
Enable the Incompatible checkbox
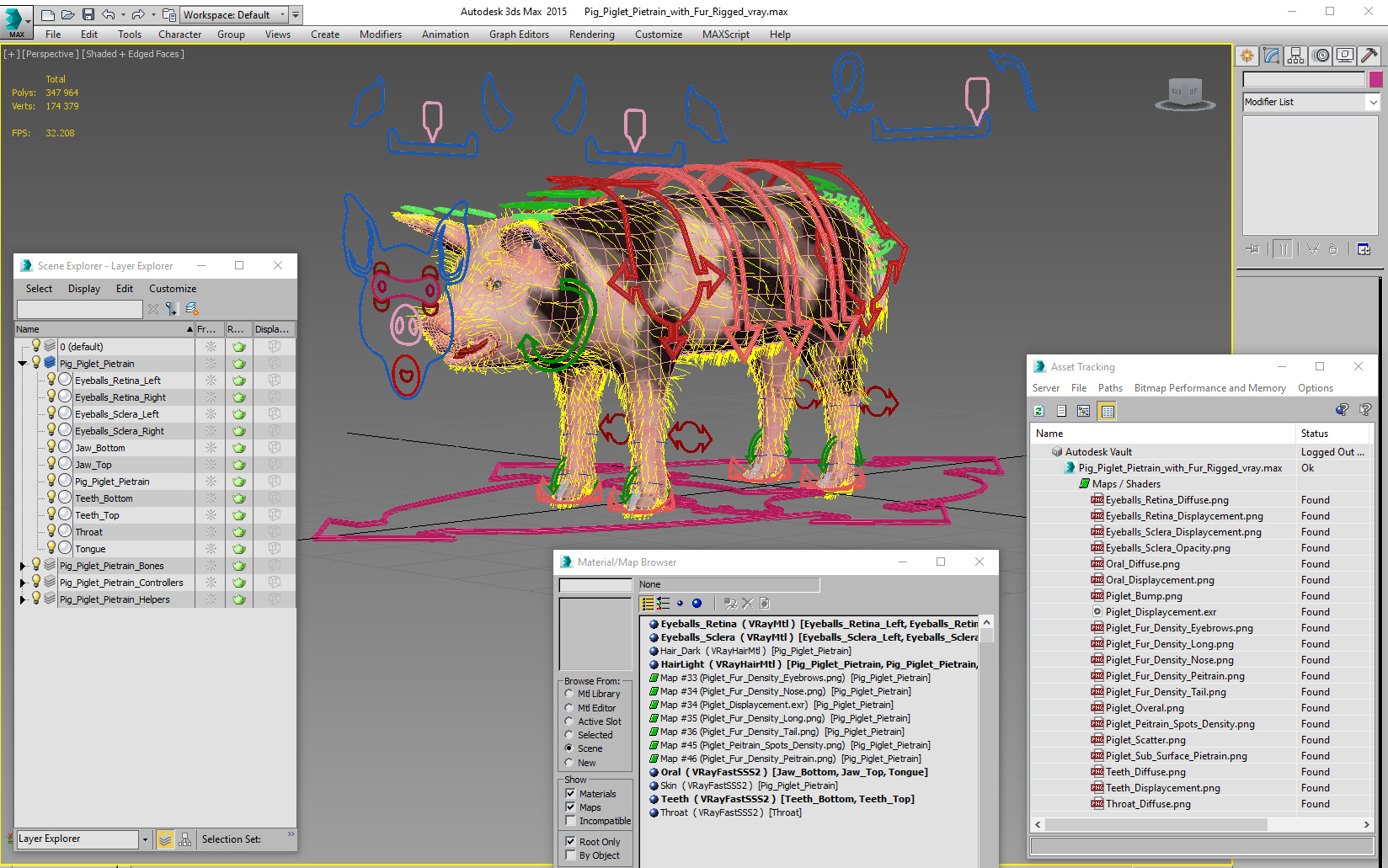[x=570, y=821]
